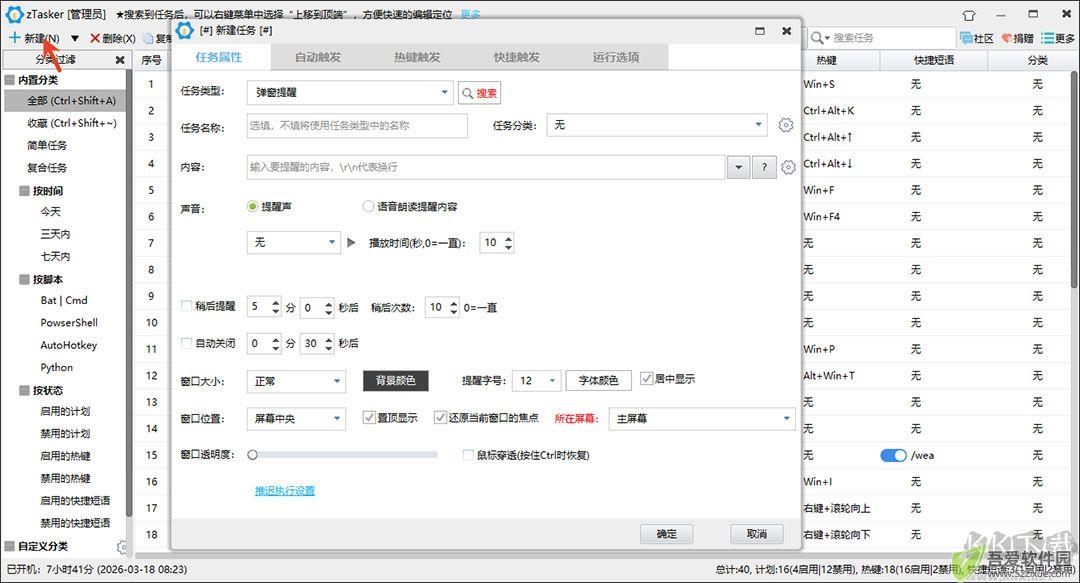
Task: Select 收藏 category in sidebar
Action: [x=72, y=123]
